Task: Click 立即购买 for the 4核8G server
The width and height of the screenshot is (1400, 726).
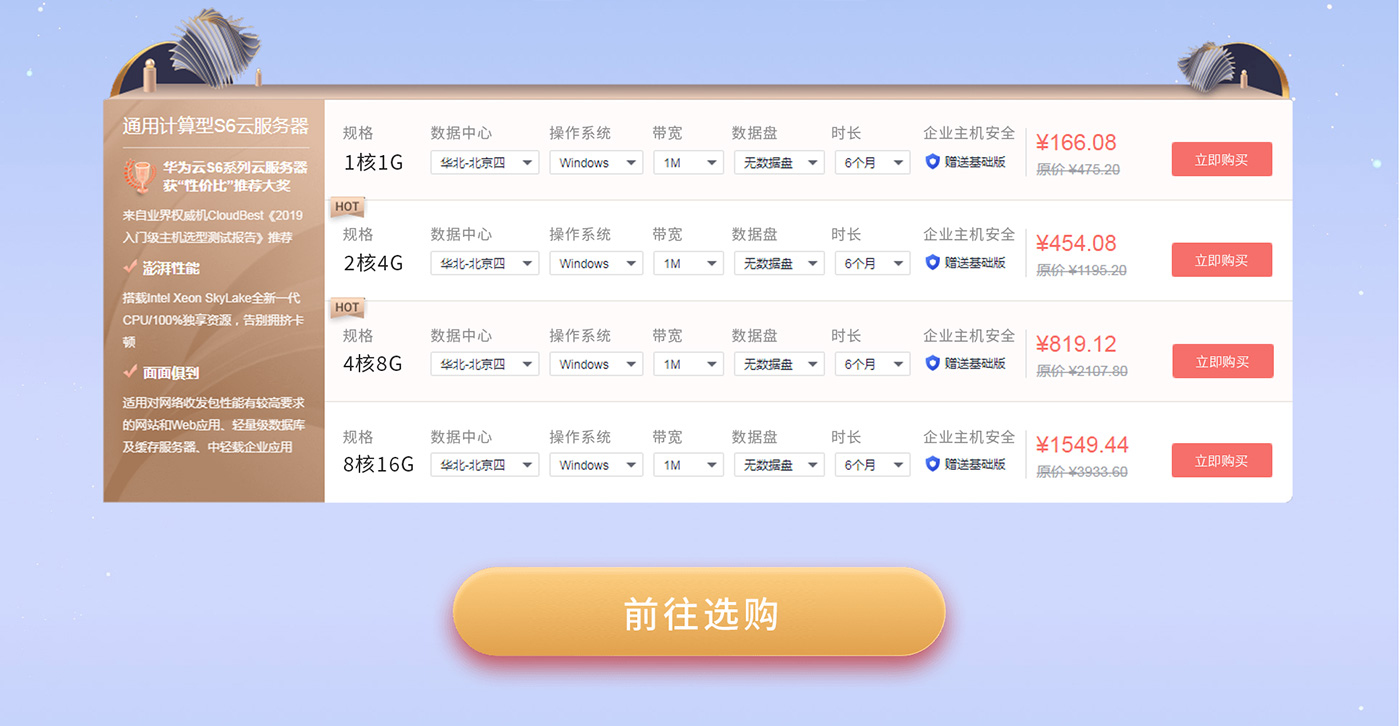Action: 1223,361
